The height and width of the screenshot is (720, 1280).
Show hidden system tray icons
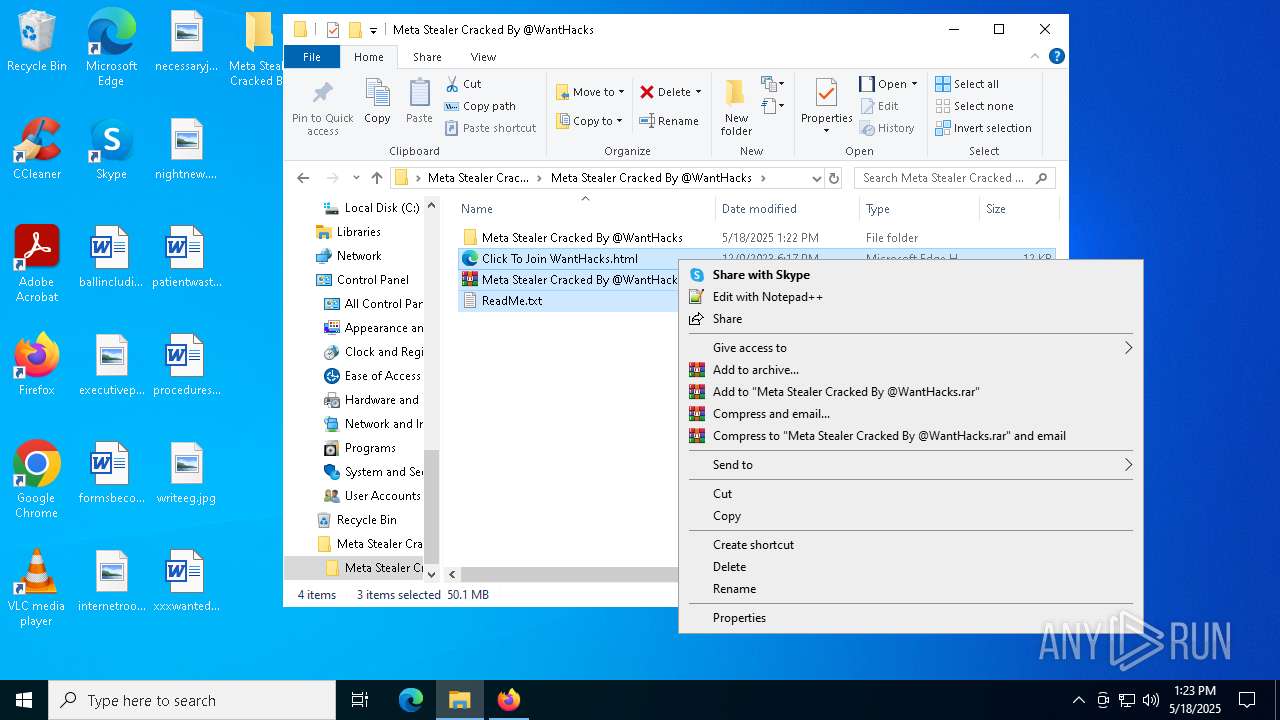click(x=1078, y=700)
